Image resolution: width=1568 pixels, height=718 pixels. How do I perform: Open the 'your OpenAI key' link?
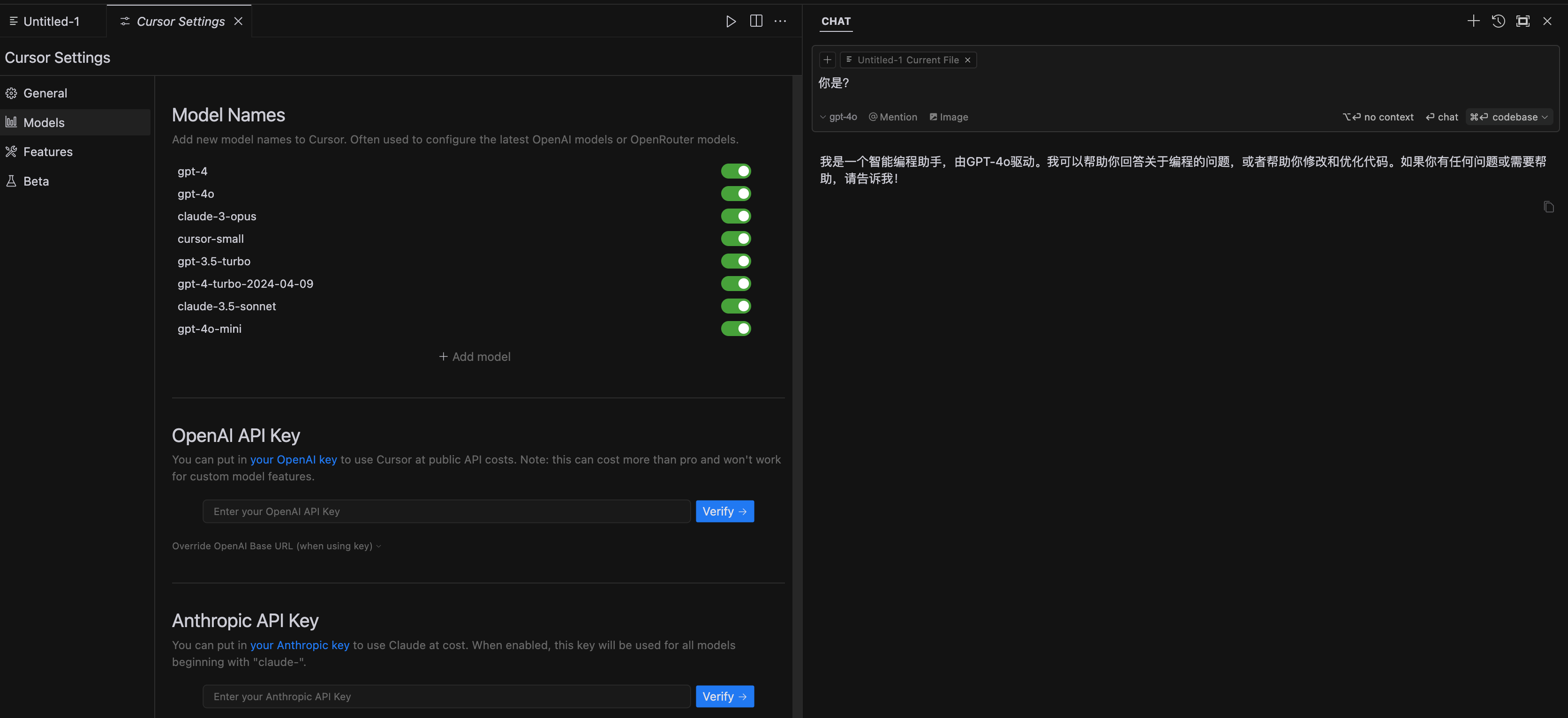click(294, 459)
